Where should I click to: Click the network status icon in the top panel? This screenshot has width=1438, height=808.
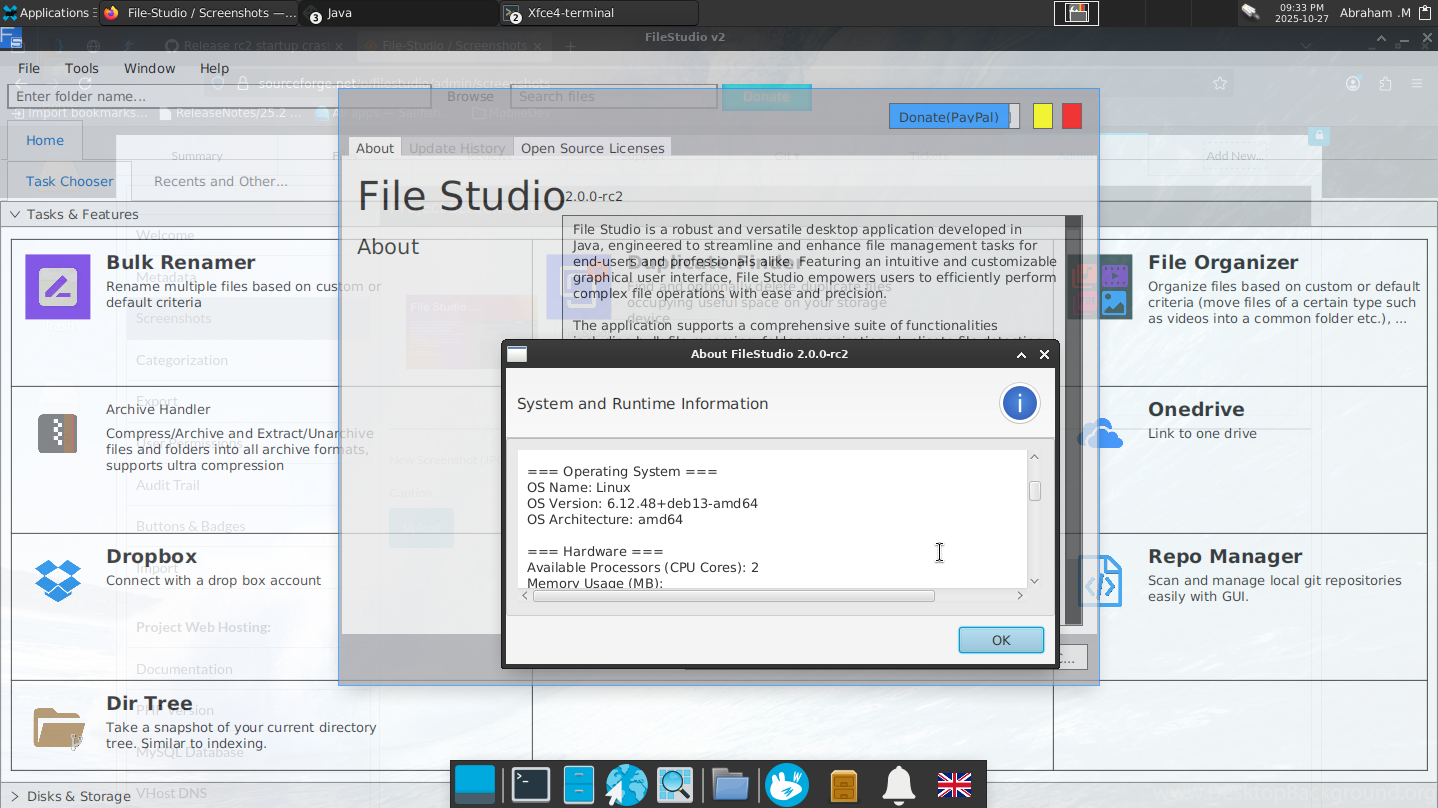(x=1250, y=12)
